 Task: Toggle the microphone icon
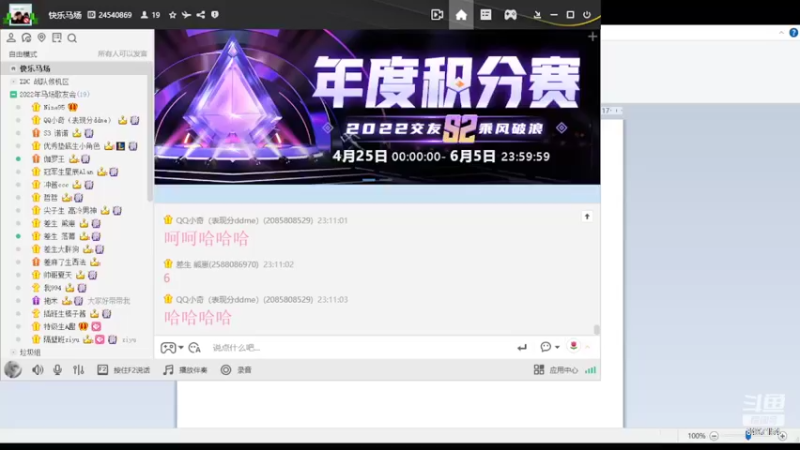57,370
